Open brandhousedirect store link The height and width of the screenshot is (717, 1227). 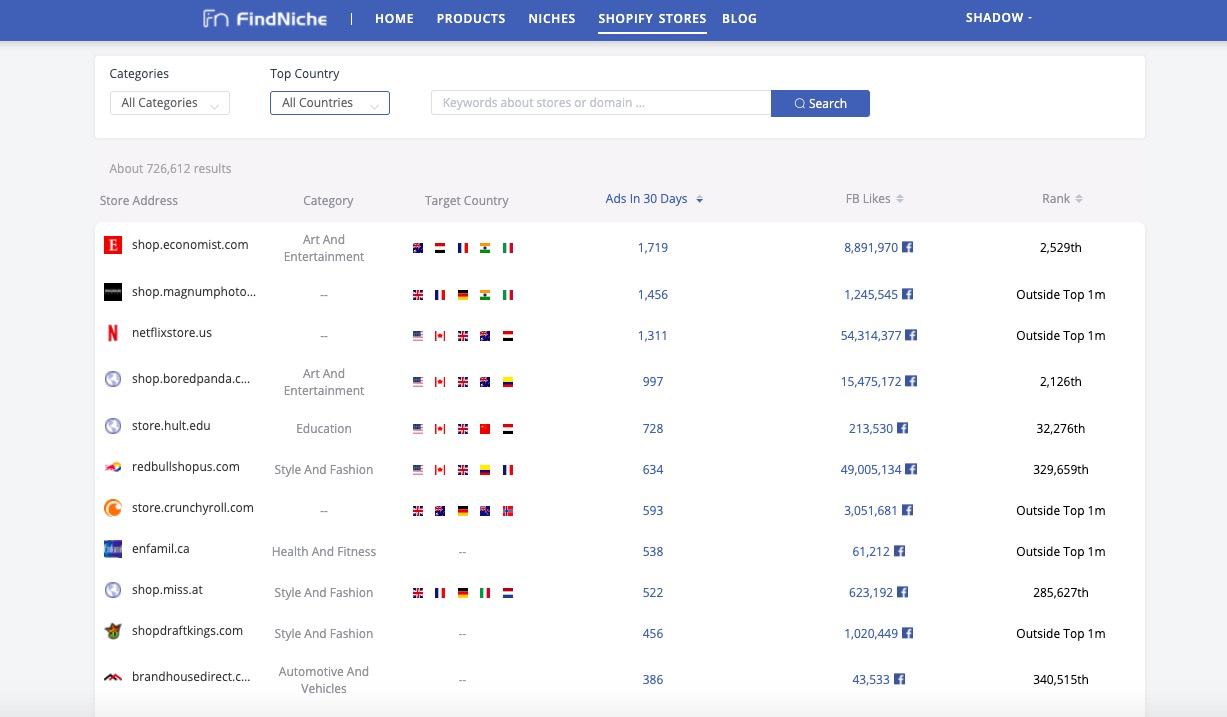[191, 677]
